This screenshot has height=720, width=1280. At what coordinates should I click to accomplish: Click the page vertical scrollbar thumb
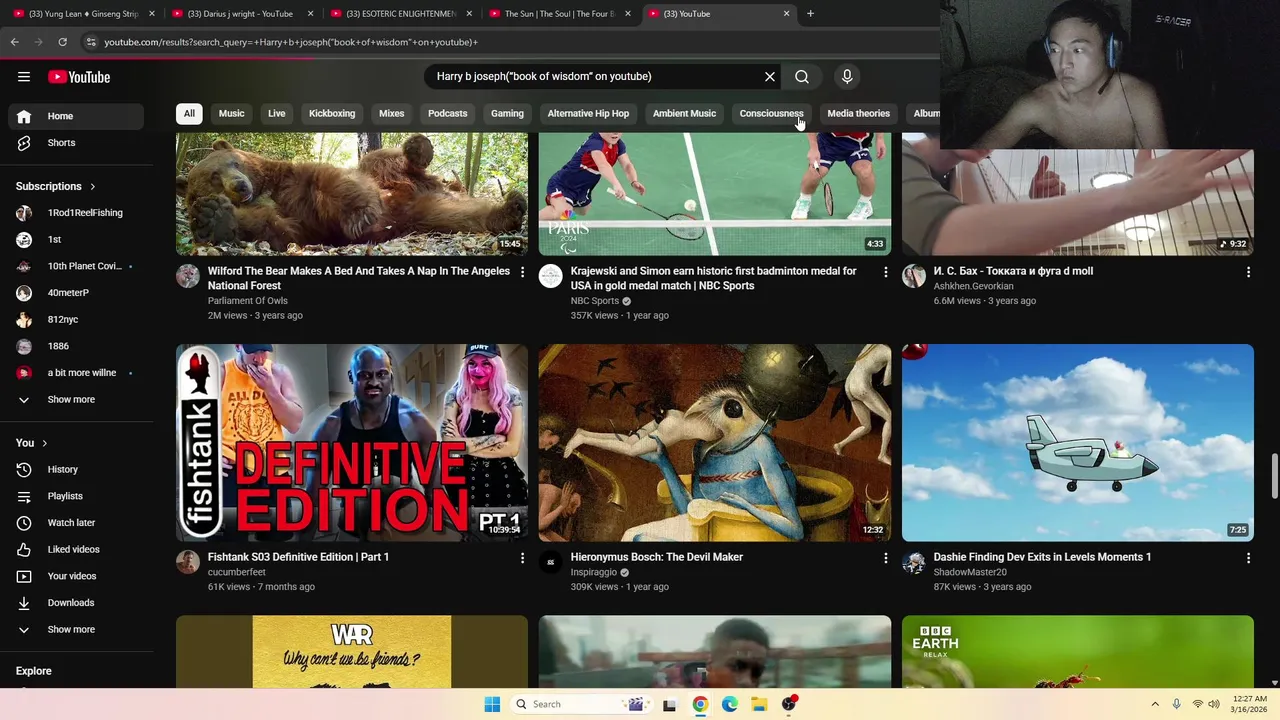pyautogui.click(x=1274, y=474)
